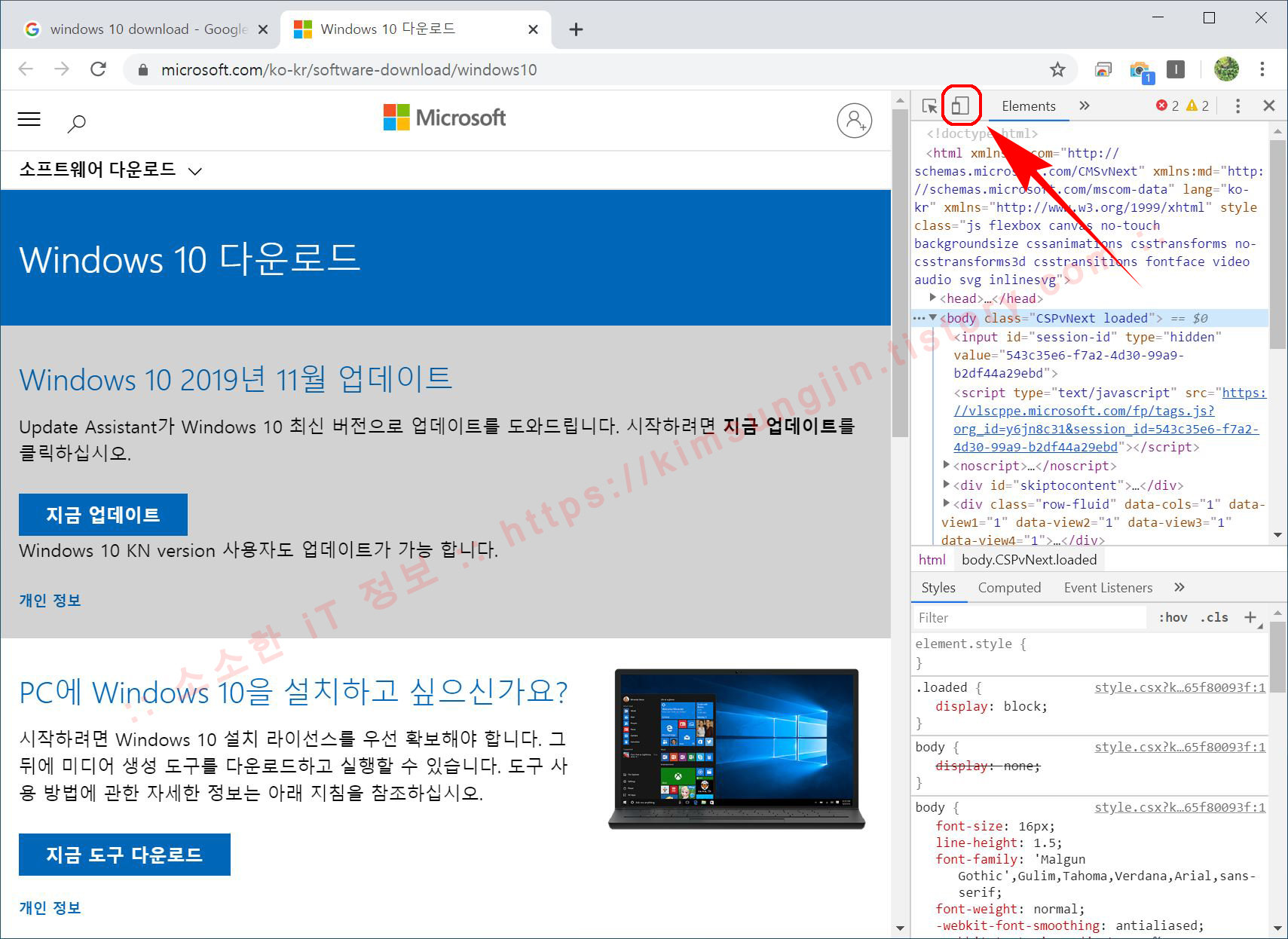
Task: Toggle the device toolbar icon in DevTools
Action: coord(961,106)
